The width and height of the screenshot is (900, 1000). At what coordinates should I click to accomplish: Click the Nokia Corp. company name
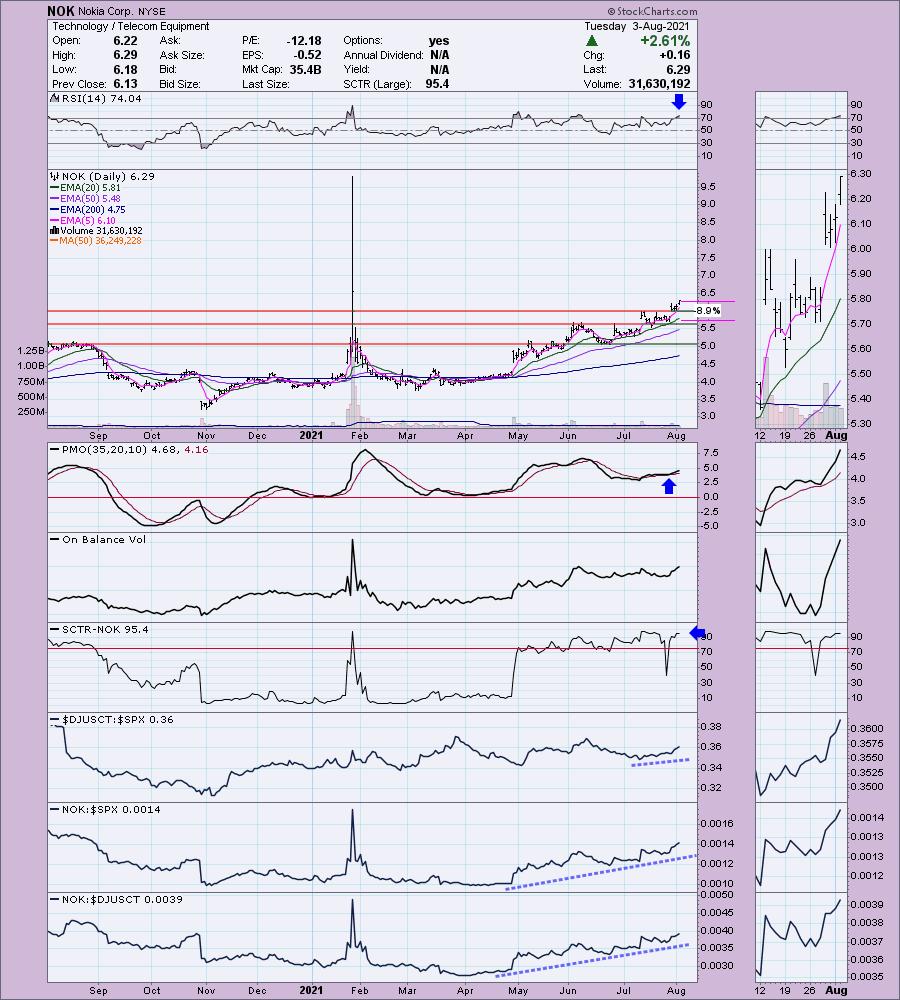(106, 11)
